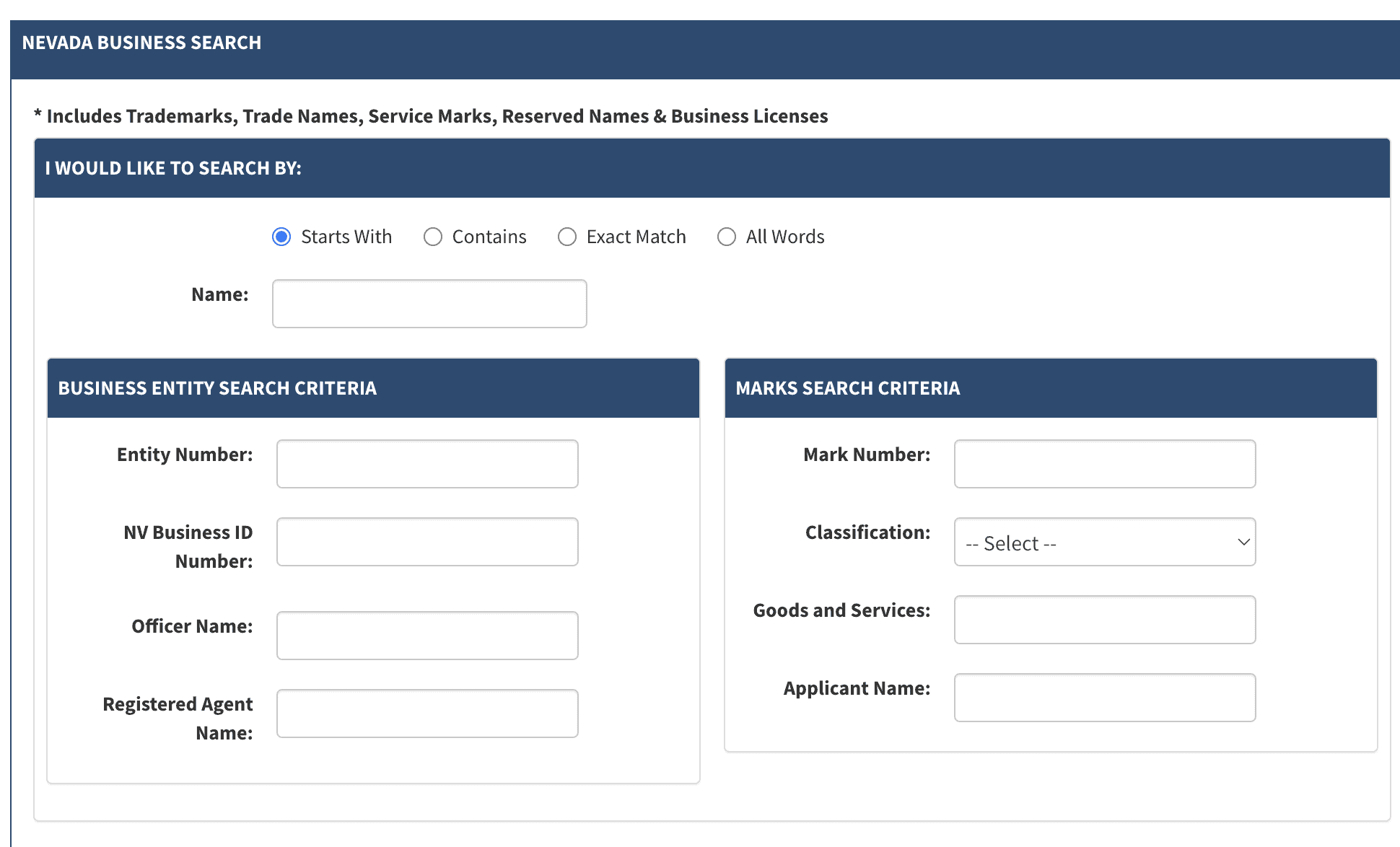
Task: Click the BUSINESS ENTITY SEARCH CRITERIA header
Action: point(216,387)
